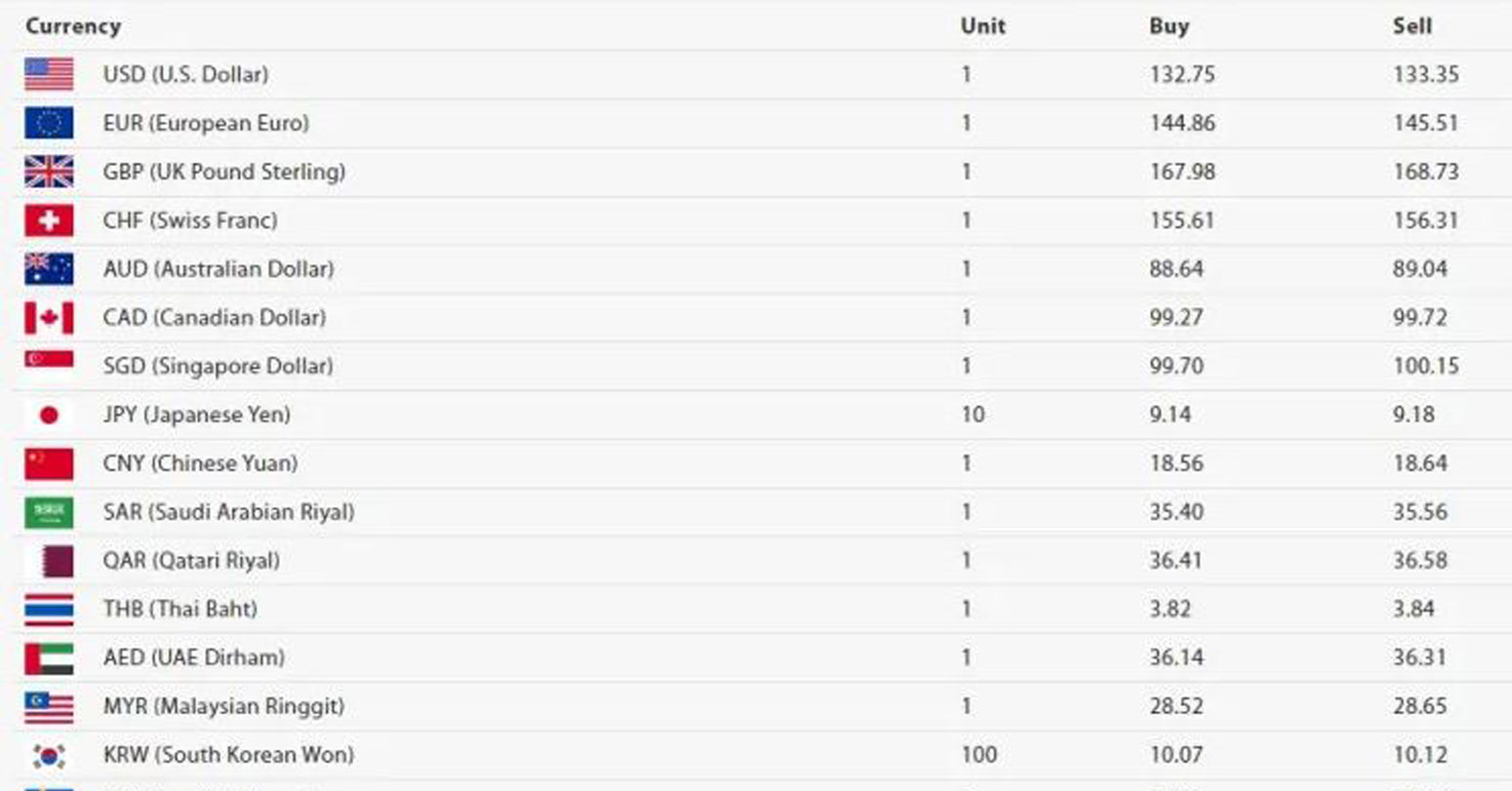
Task: Click the Qatar flag icon
Action: click(x=54, y=561)
